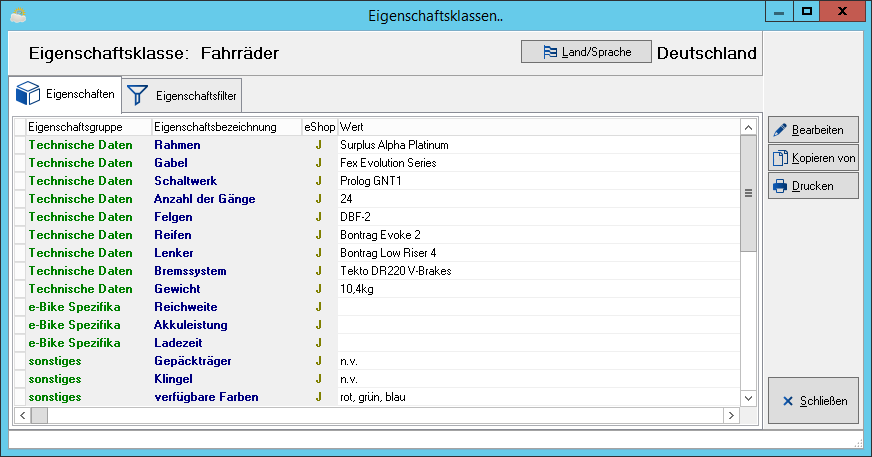Viewport: 872px width, 457px height.
Task: Select the Reifen property name
Action: [172, 235]
